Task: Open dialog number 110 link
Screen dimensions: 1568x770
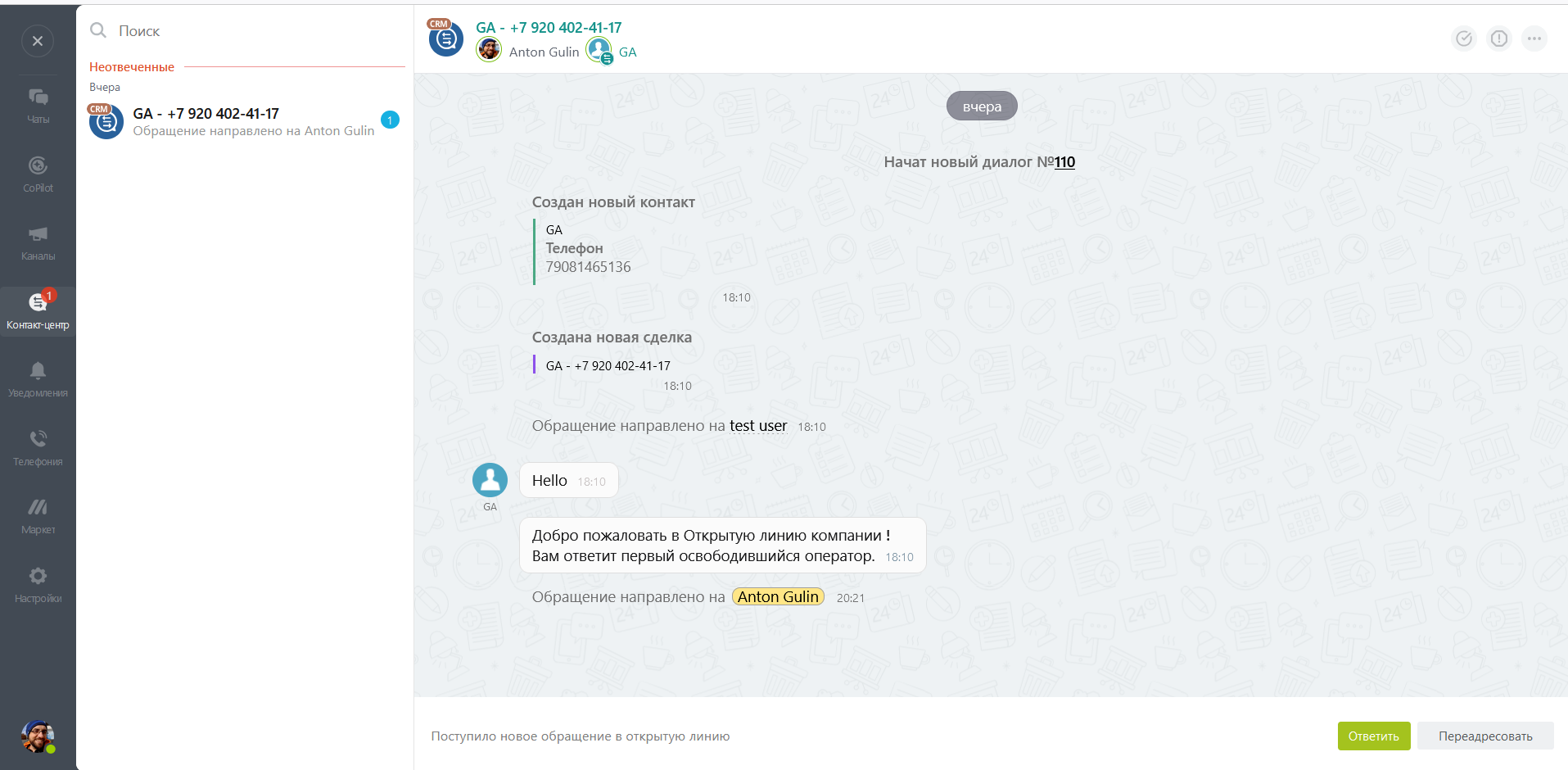Action: [x=1064, y=162]
